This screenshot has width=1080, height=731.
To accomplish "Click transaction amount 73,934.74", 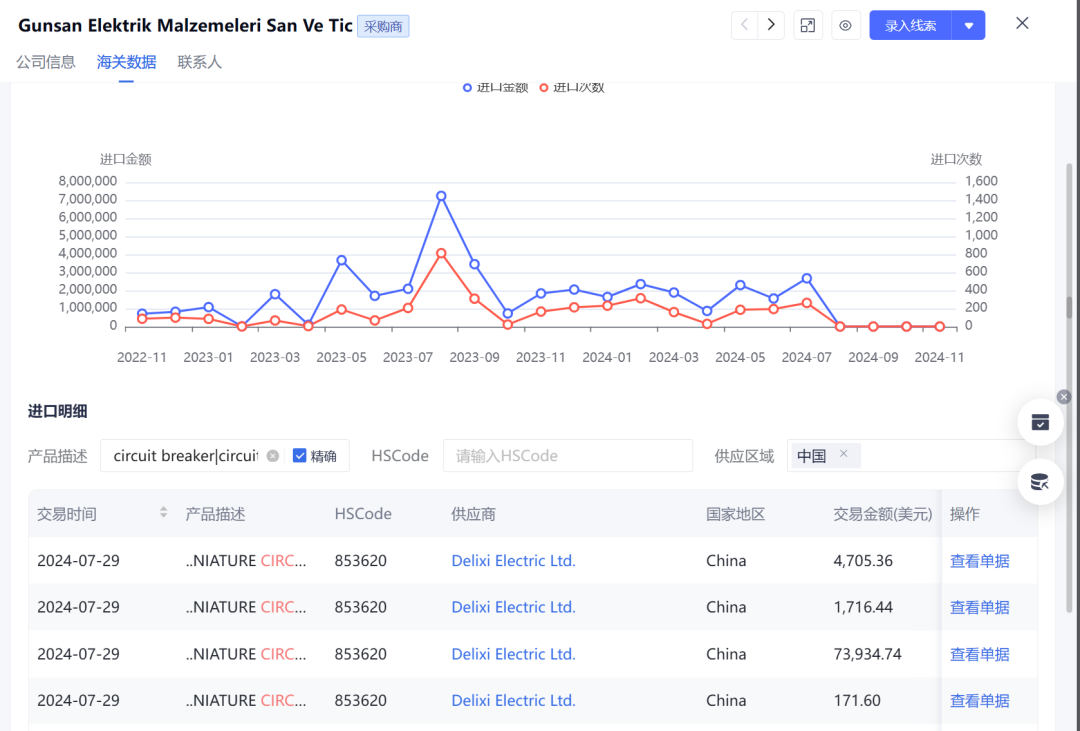I will coord(867,654).
